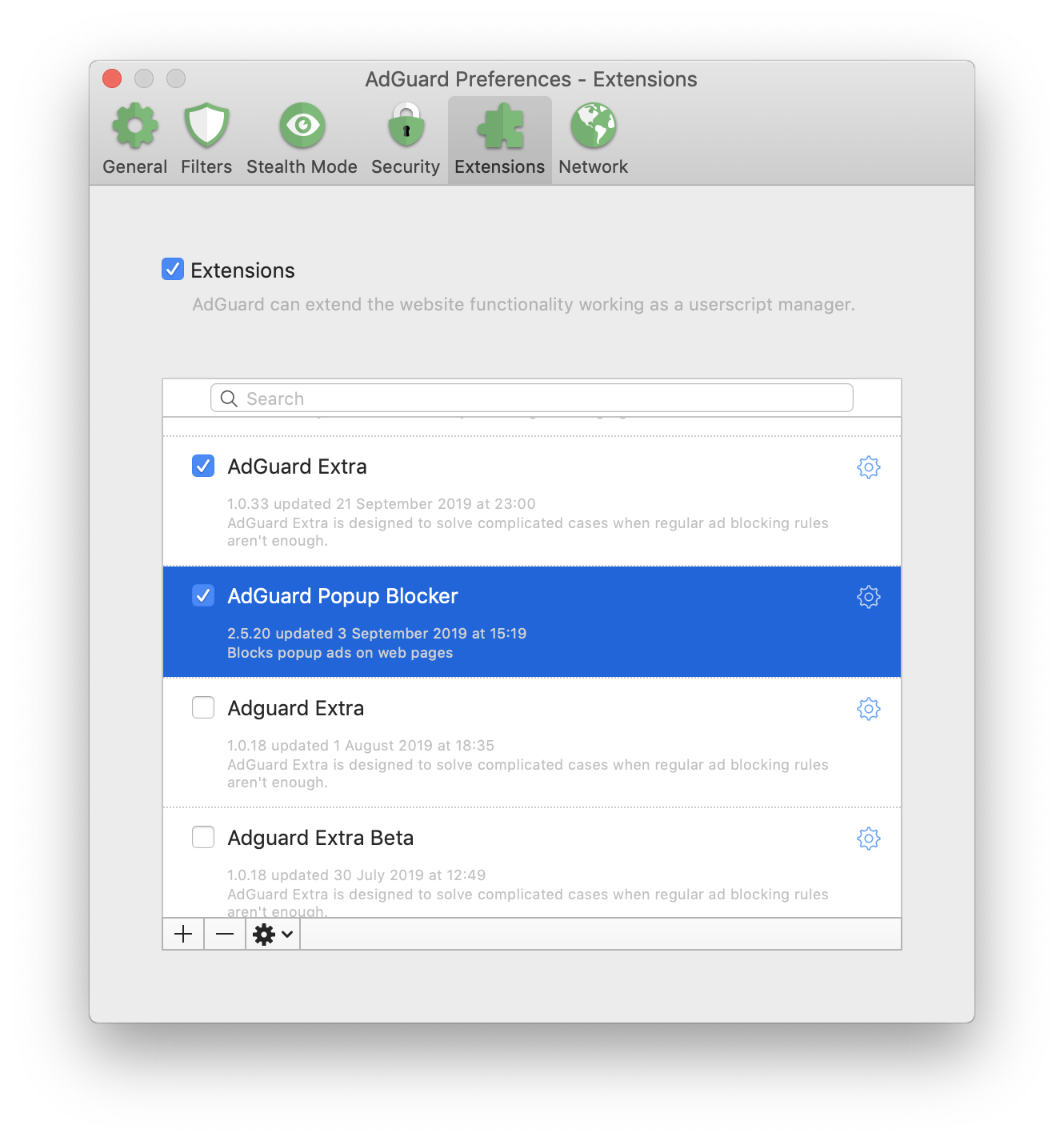
Task: Click 'Blocks popup ads on web pages' description
Action: tap(340, 653)
